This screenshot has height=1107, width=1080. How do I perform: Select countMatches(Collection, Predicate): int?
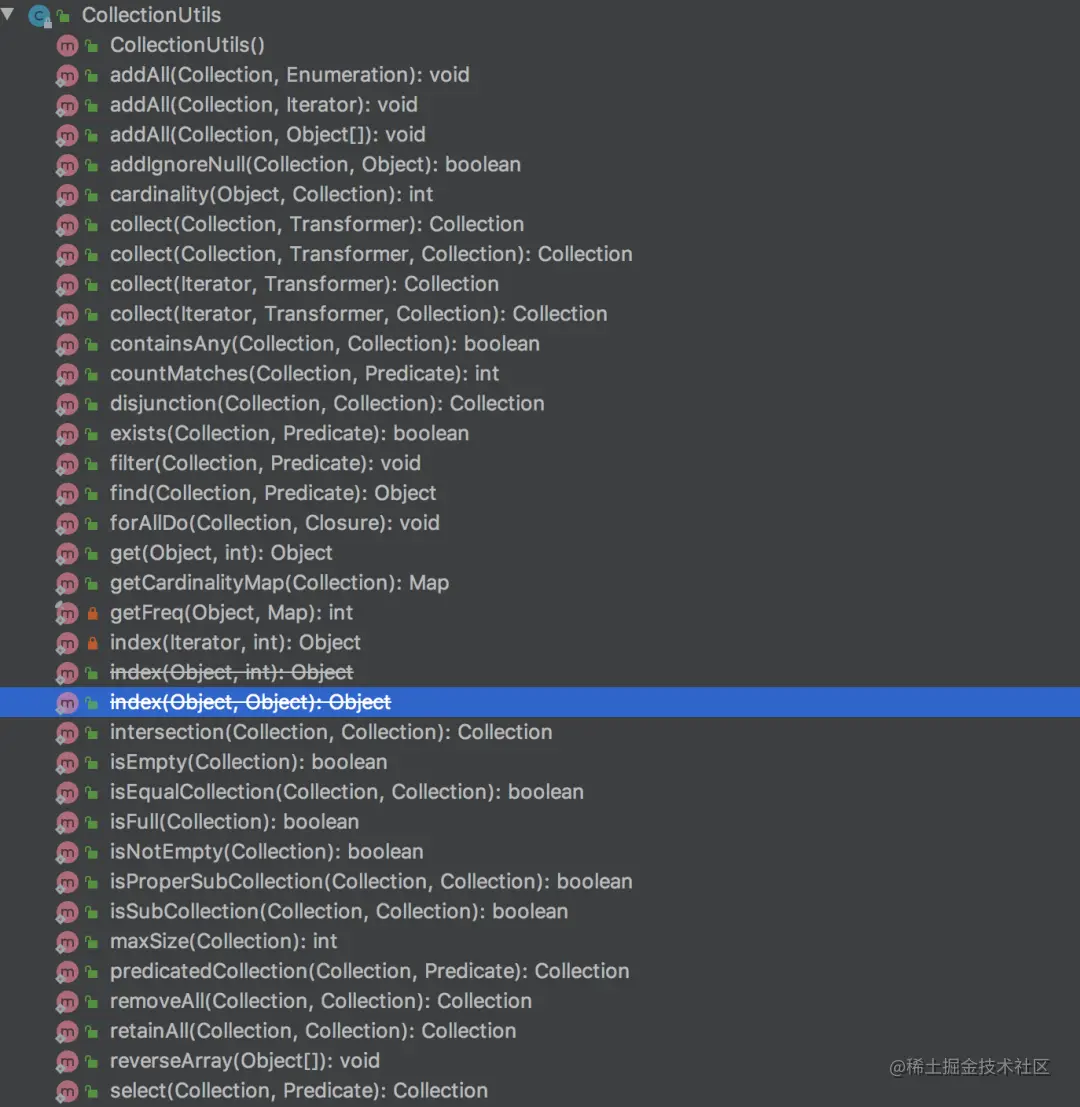(304, 373)
